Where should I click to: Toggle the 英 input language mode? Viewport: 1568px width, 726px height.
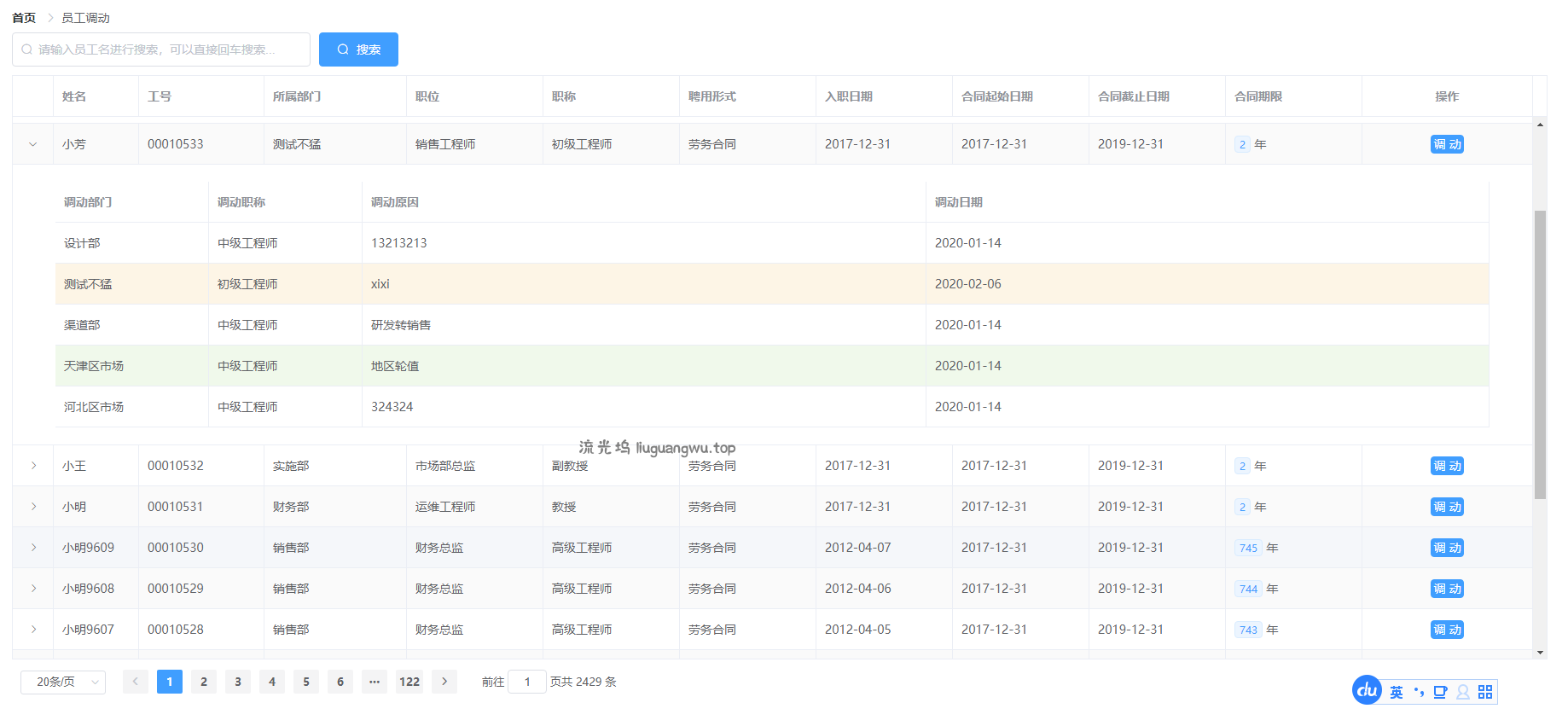point(1397,692)
